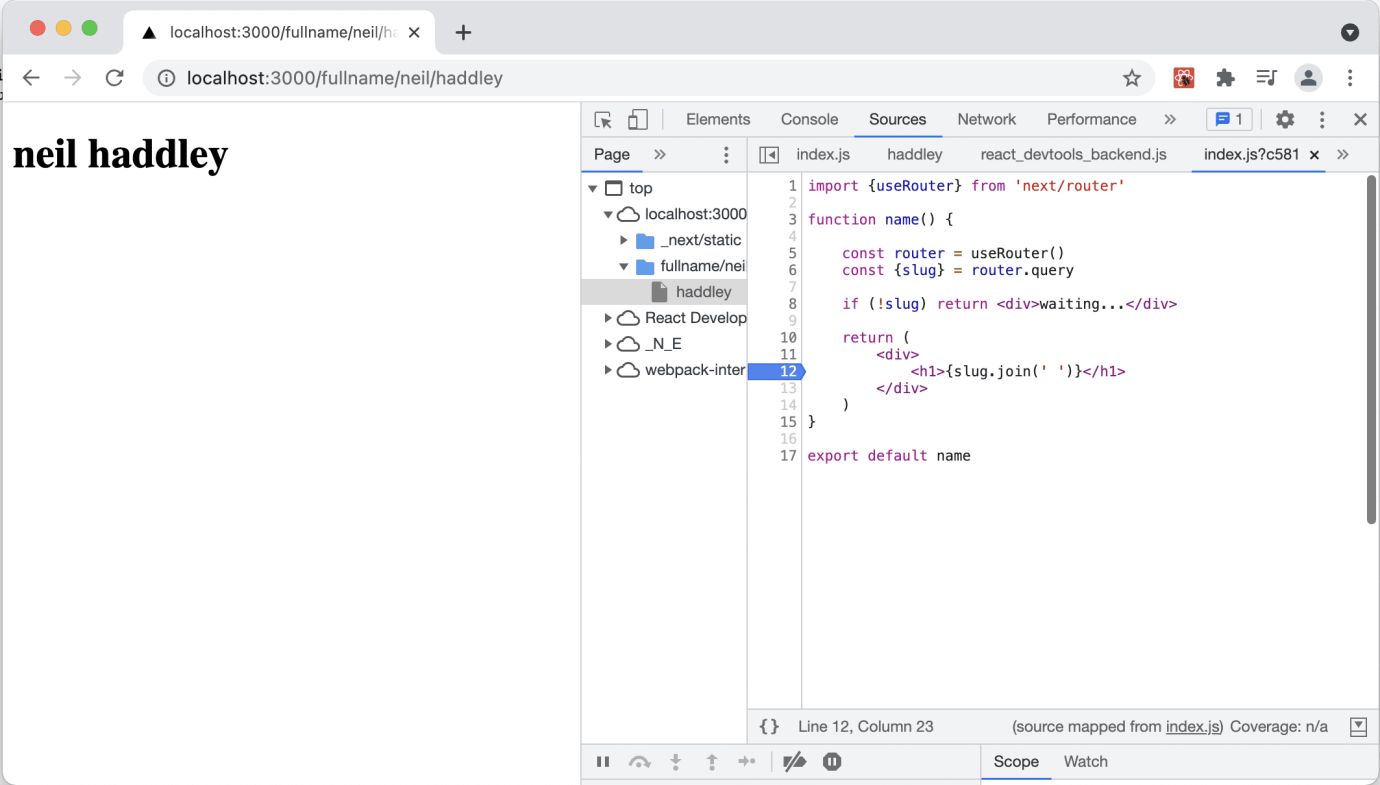
Task: Open the Chrome extensions puzzle icon
Action: click(x=1225, y=78)
